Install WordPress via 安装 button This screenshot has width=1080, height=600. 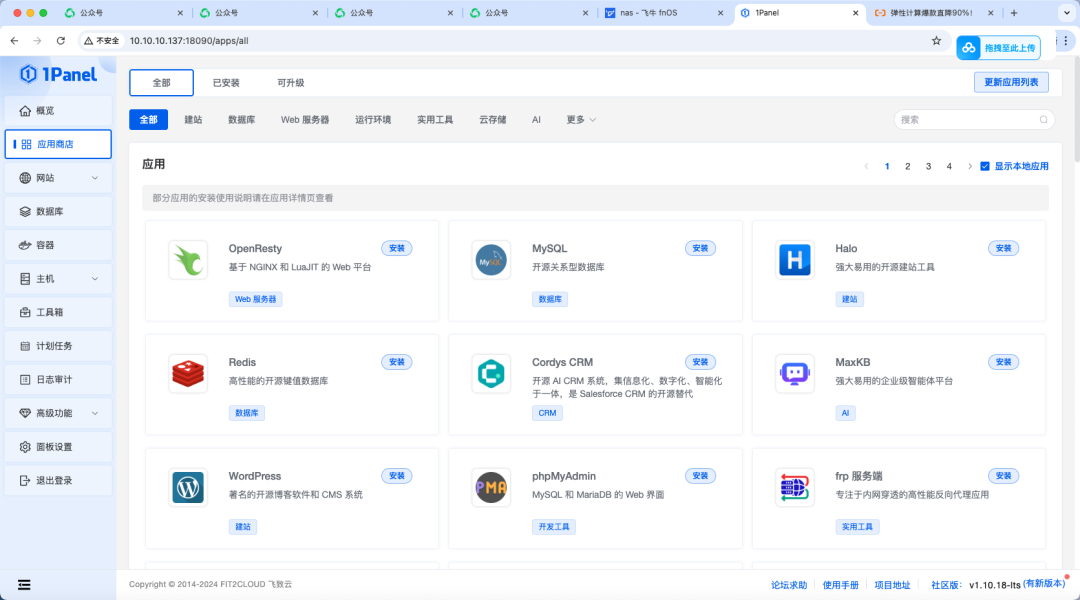(x=397, y=476)
